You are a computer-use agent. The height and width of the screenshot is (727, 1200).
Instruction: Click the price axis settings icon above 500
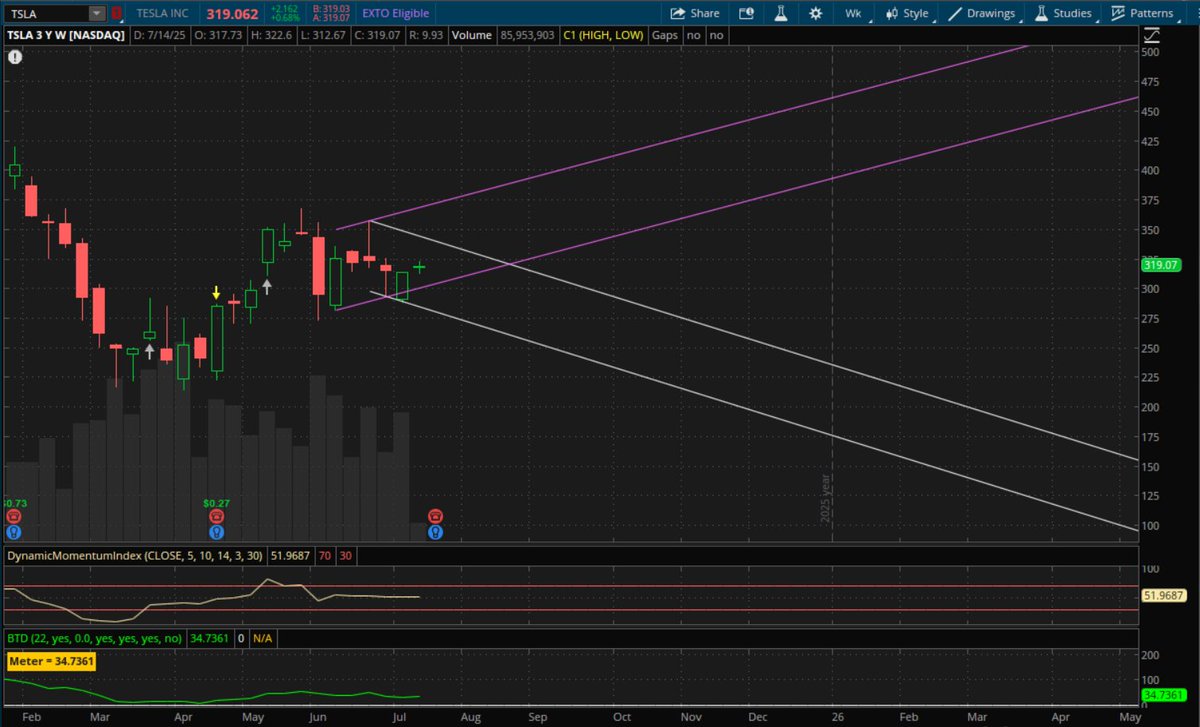click(x=1151, y=36)
